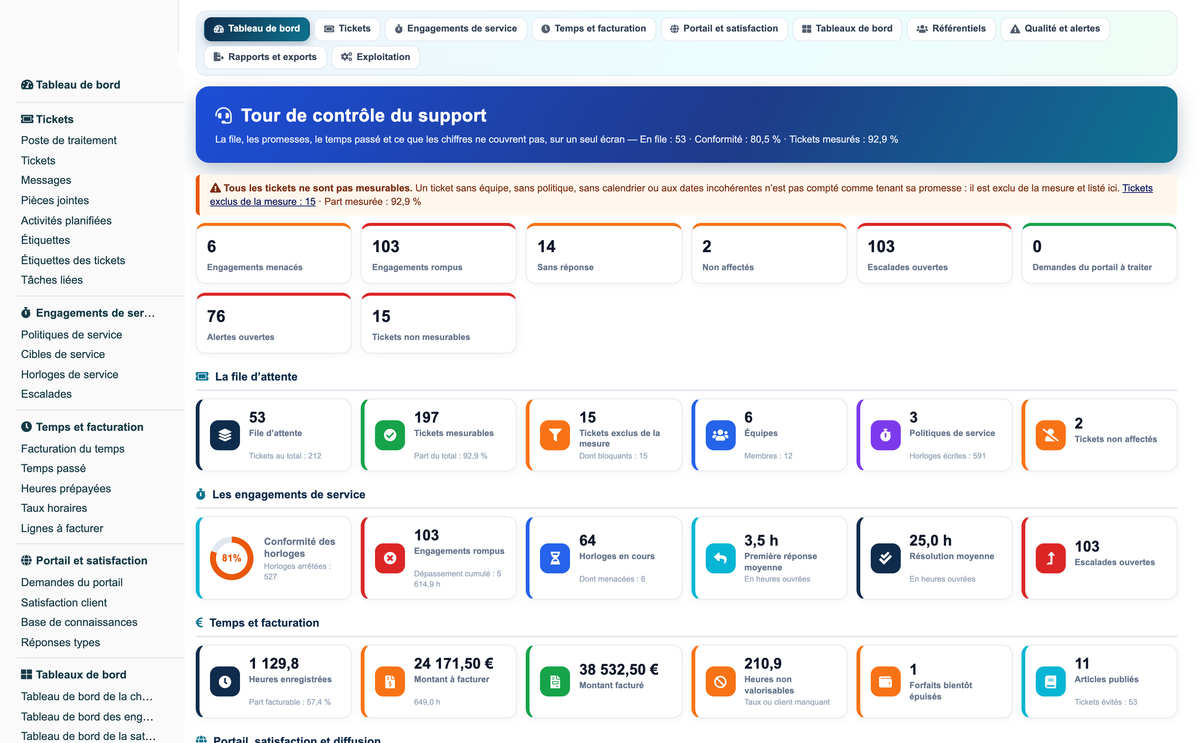Click the orange ban icon on Heures non valorisables

720,681
